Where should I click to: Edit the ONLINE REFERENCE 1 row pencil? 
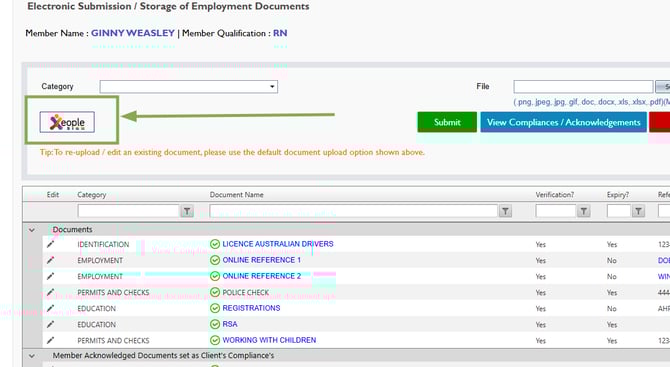click(50, 260)
